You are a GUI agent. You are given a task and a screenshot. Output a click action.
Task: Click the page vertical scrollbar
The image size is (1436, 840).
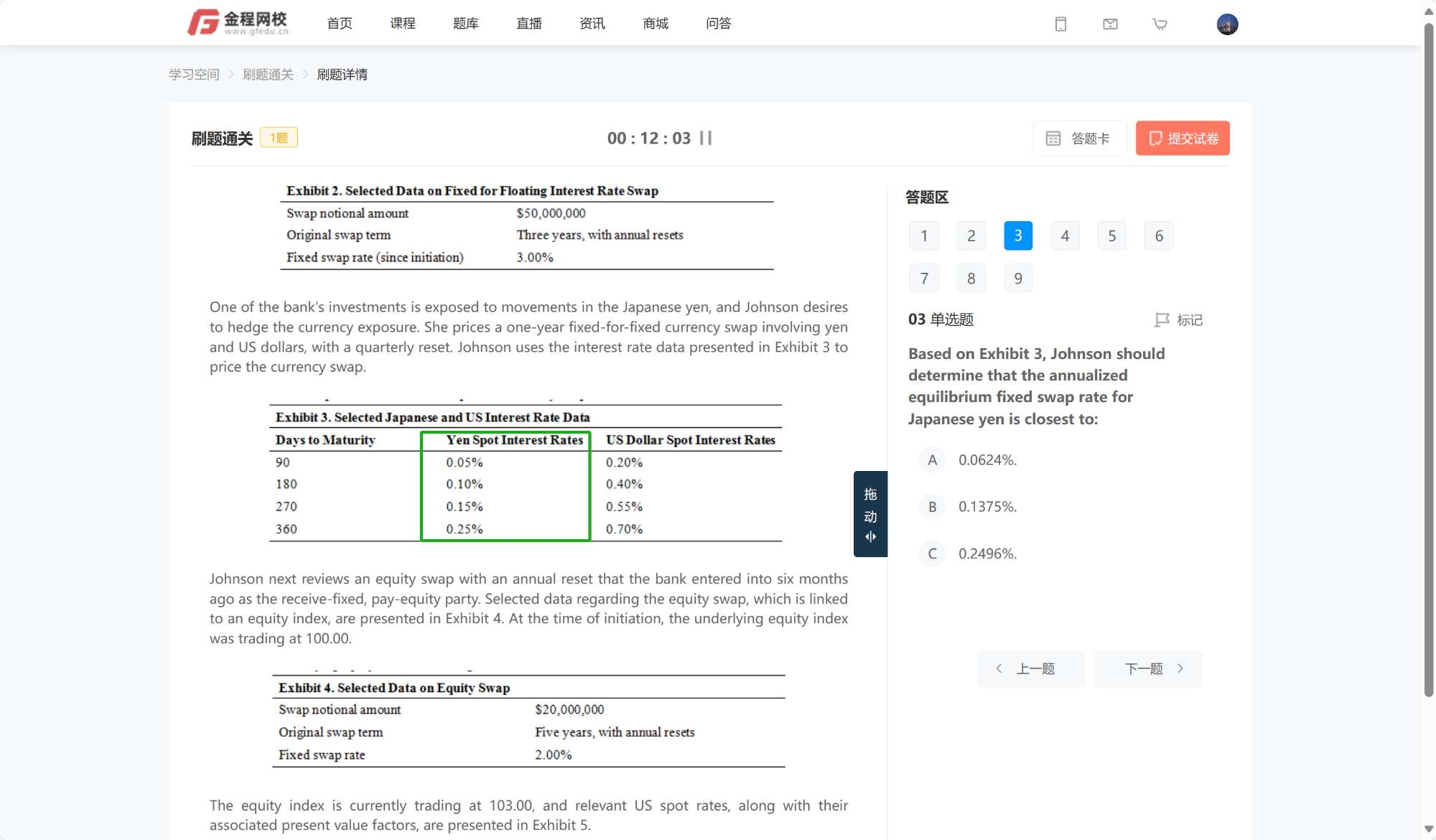click(x=1428, y=359)
